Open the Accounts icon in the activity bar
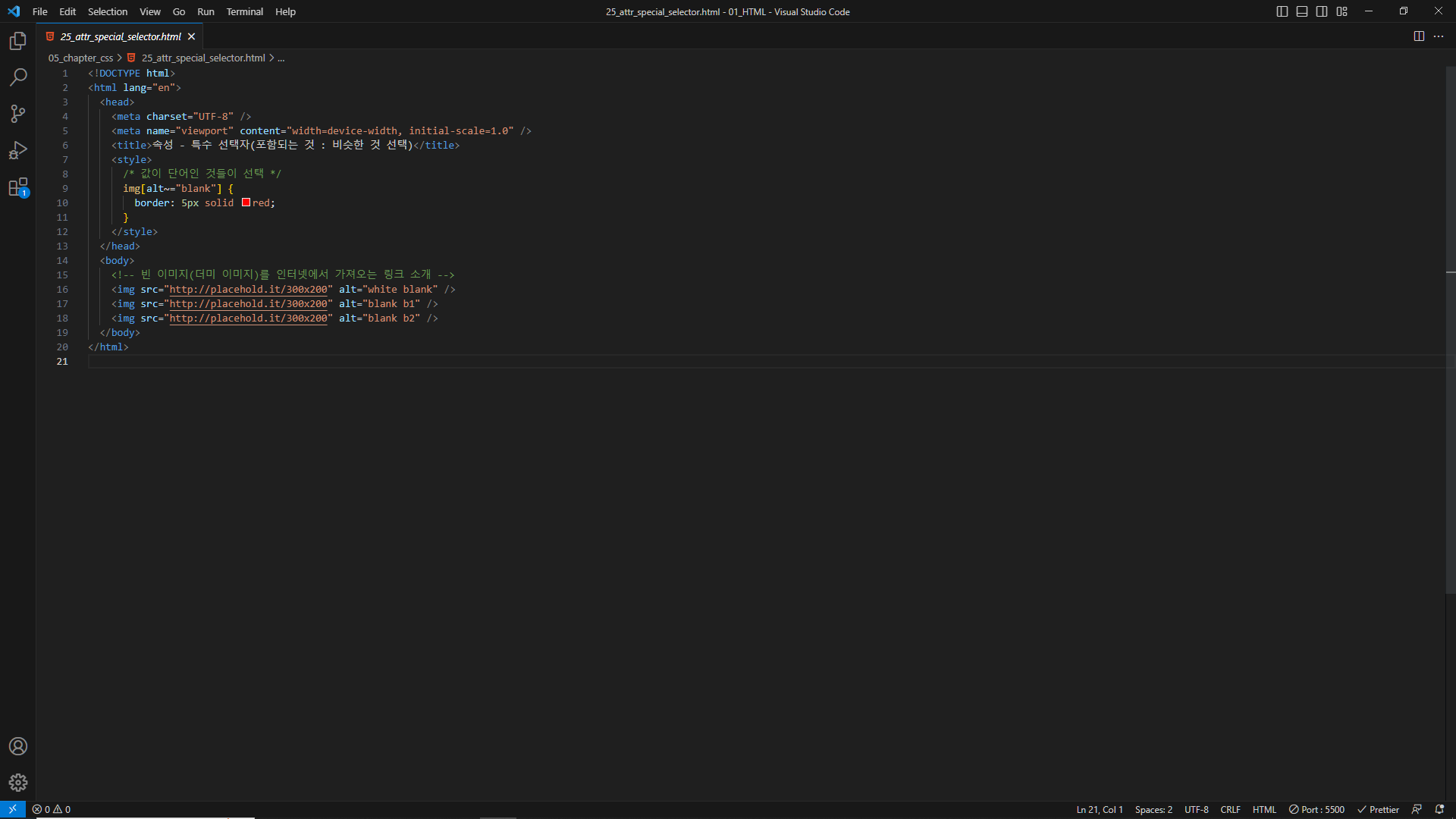 [x=18, y=746]
